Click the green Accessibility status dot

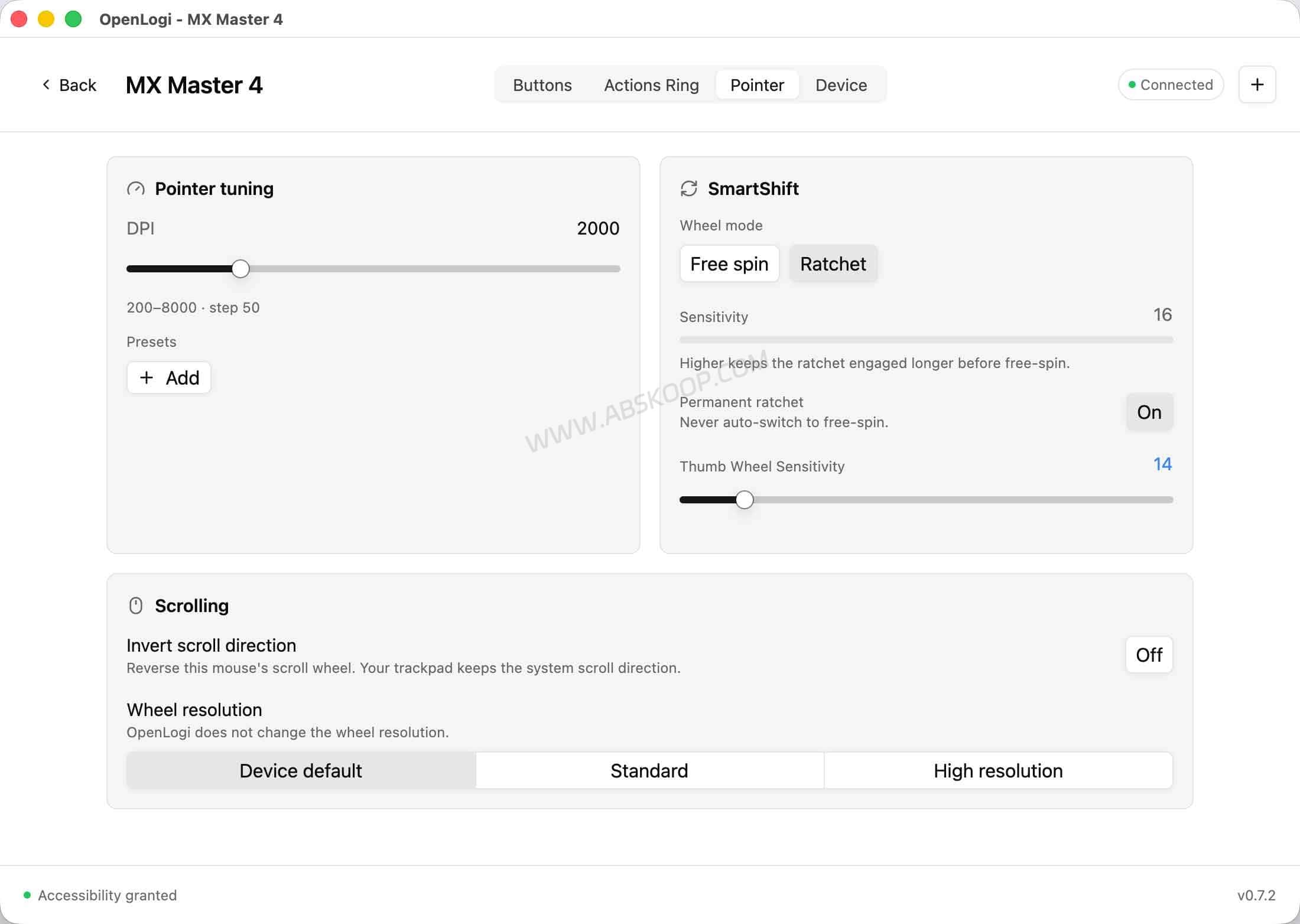[27, 895]
